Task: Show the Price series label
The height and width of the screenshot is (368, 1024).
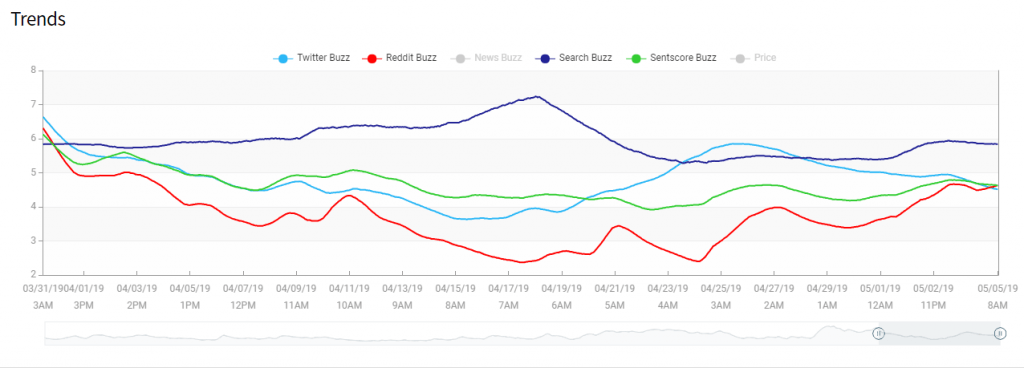Action: [765, 58]
